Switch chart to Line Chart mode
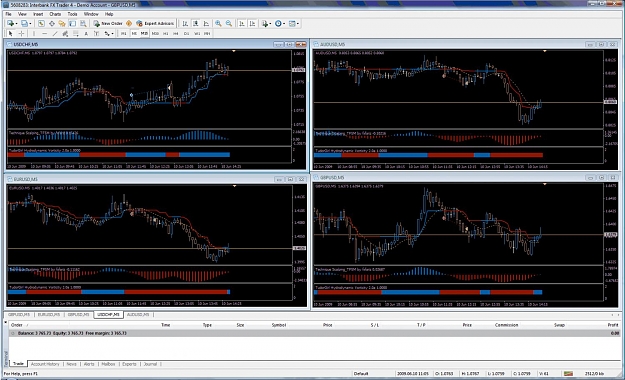 coord(206,24)
